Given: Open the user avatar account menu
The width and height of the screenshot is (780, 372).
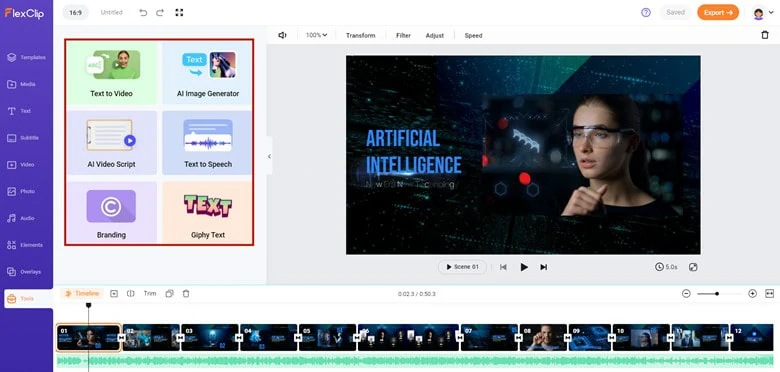Looking at the screenshot, I should 762,13.
